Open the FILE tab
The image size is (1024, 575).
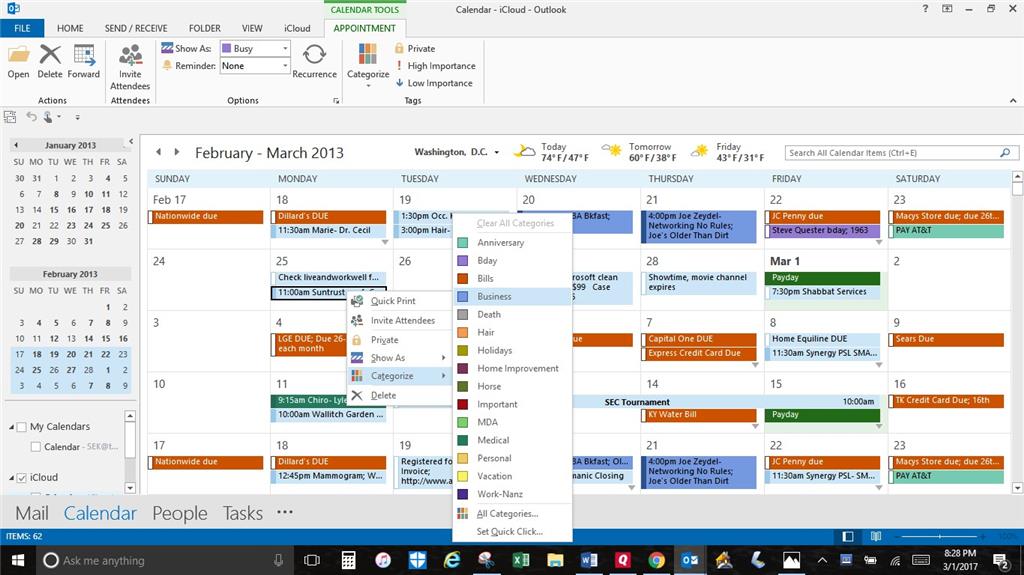[22, 28]
